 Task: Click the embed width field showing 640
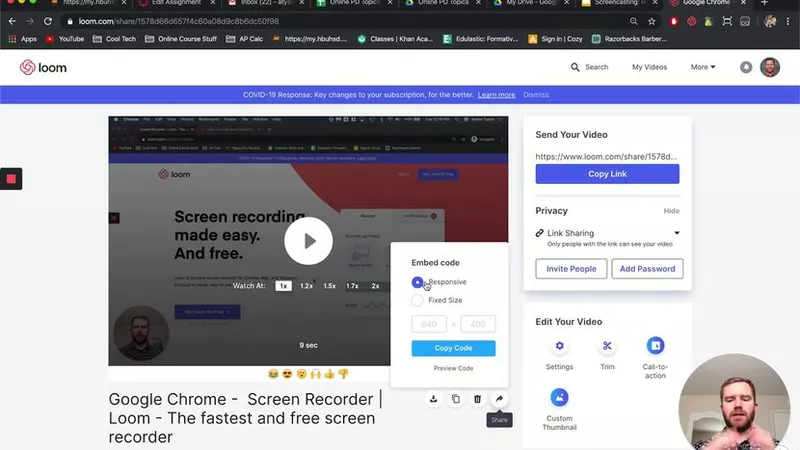(x=429, y=324)
